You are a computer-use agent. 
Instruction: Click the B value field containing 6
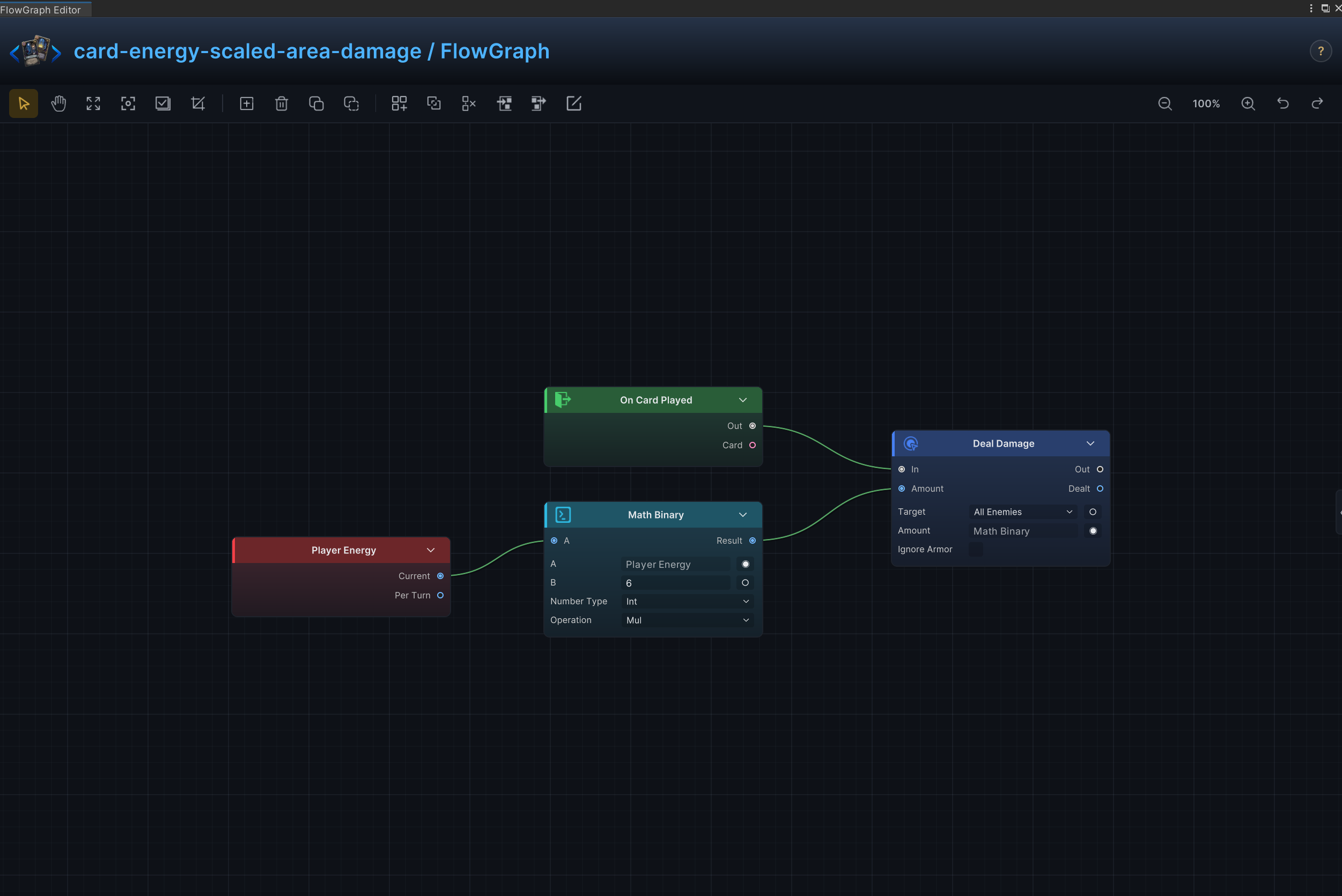676,583
